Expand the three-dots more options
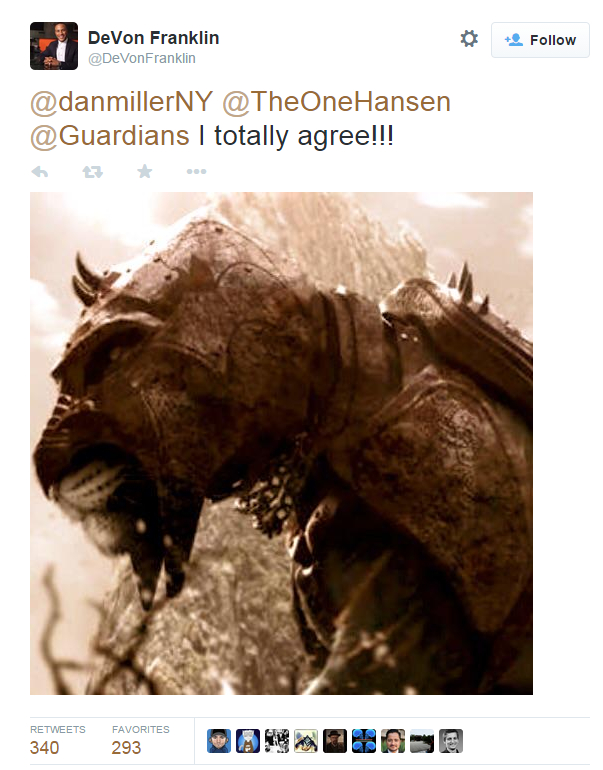 pyautogui.click(x=196, y=171)
